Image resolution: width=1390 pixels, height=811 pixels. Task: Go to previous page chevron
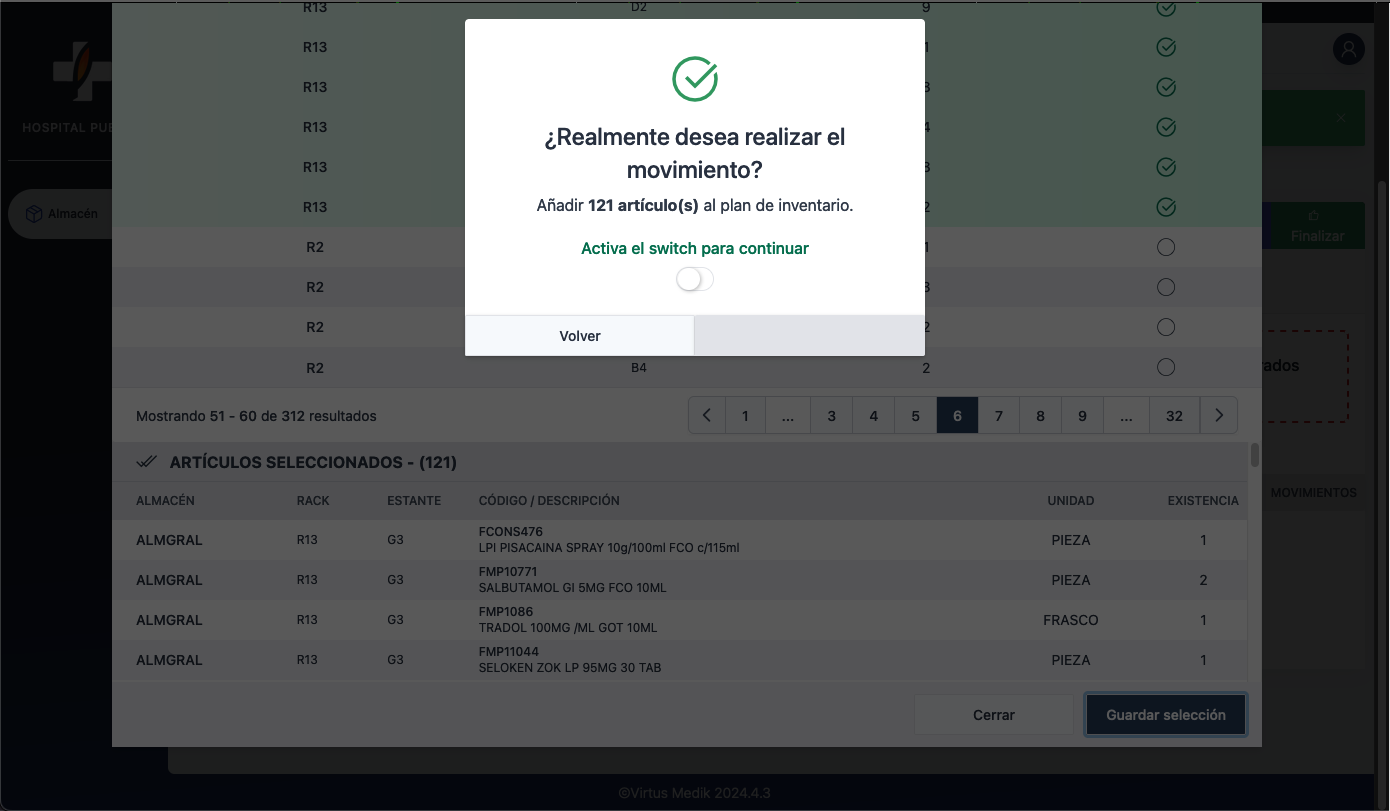[707, 416]
